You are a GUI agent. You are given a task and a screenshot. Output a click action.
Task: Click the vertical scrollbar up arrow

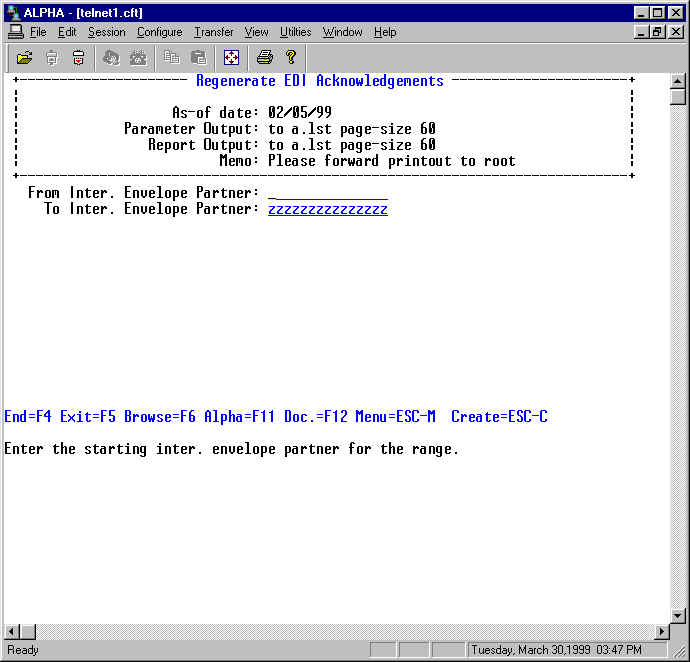678,82
